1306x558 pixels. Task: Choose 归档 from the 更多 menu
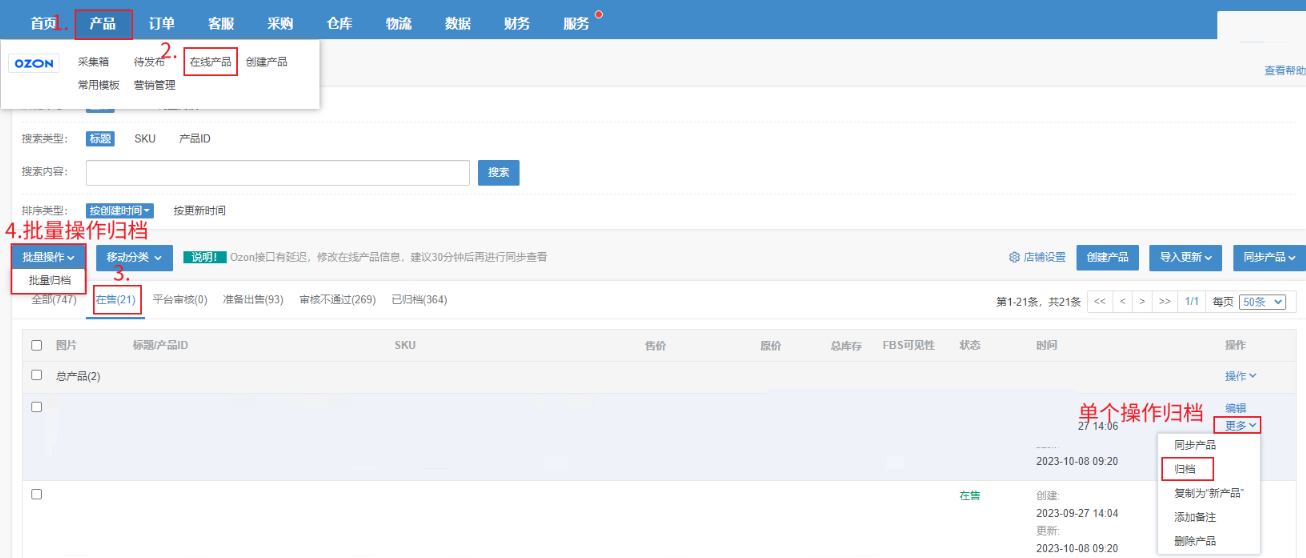tap(1186, 469)
